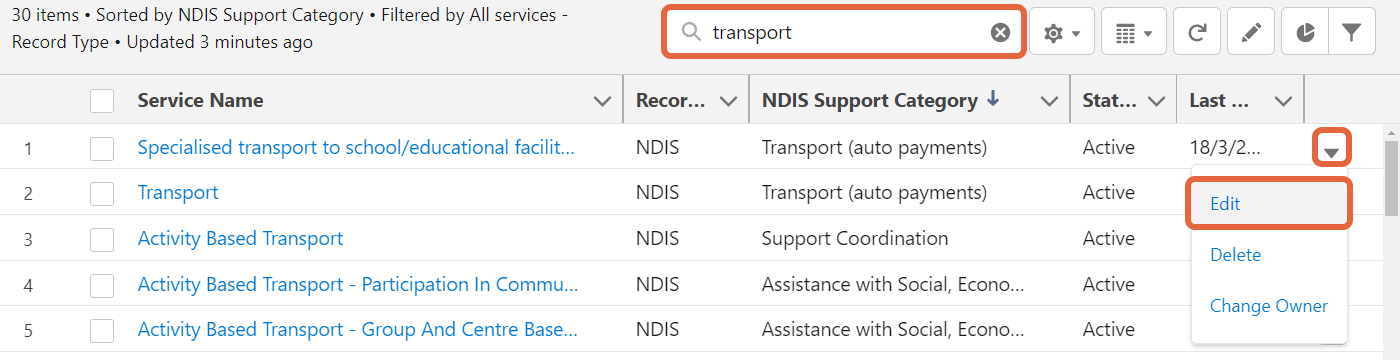Image resolution: width=1400 pixels, height=360 pixels.
Task: Refresh the list with the reload icon
Action: [x=1196, y=33]
